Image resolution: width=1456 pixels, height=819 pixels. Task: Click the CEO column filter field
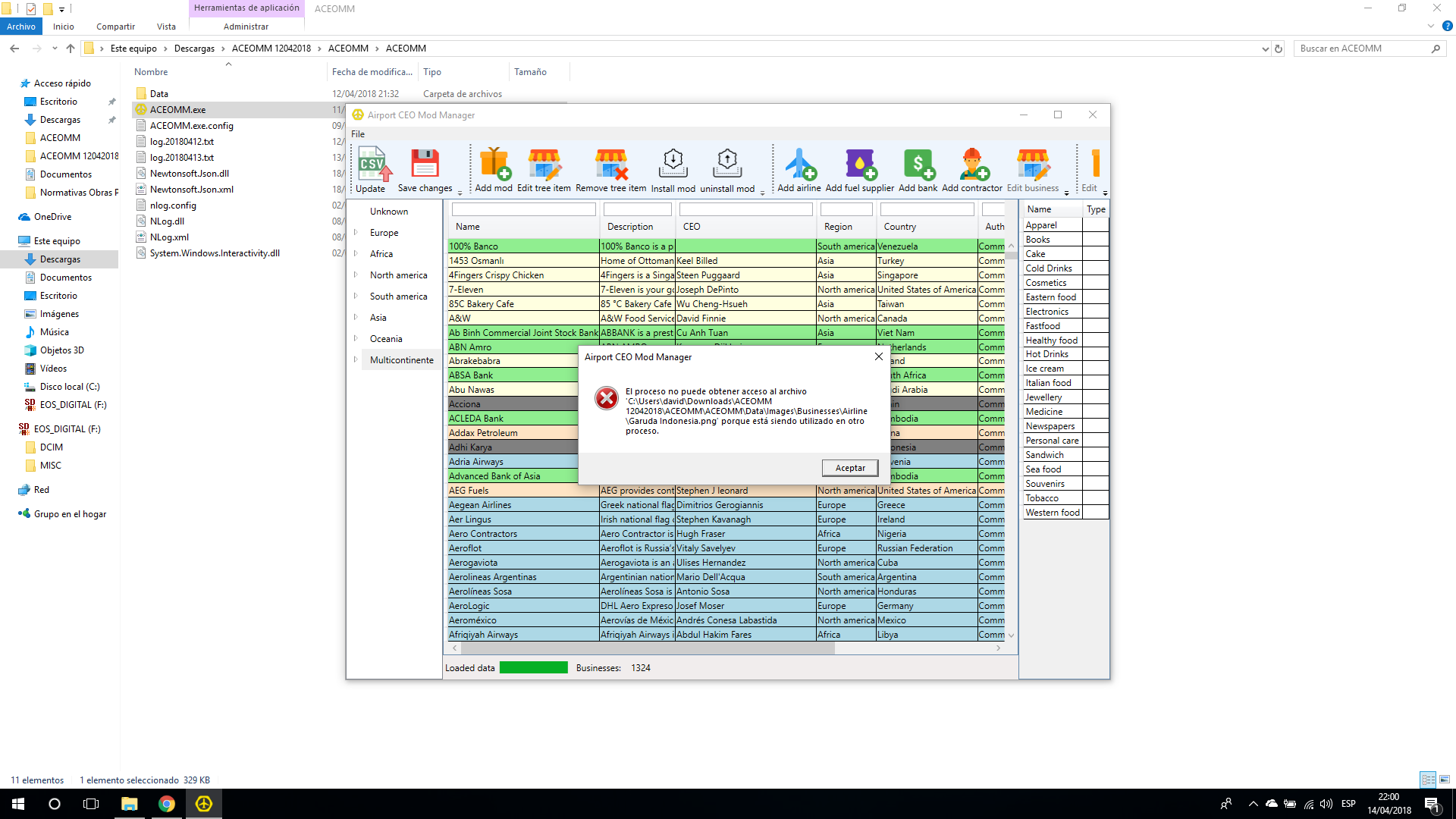(x=745, y=209)
